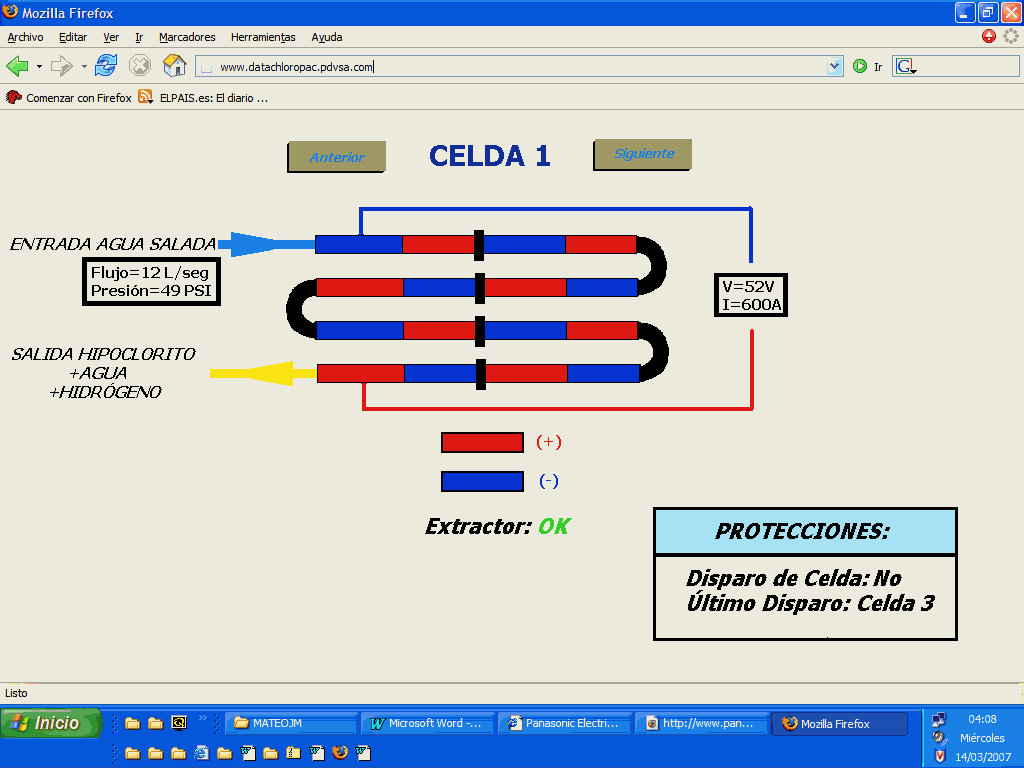Click the Presión=49 PSI readout
The width and height of the screenshot is (1024, 768).
click(152, 291)
